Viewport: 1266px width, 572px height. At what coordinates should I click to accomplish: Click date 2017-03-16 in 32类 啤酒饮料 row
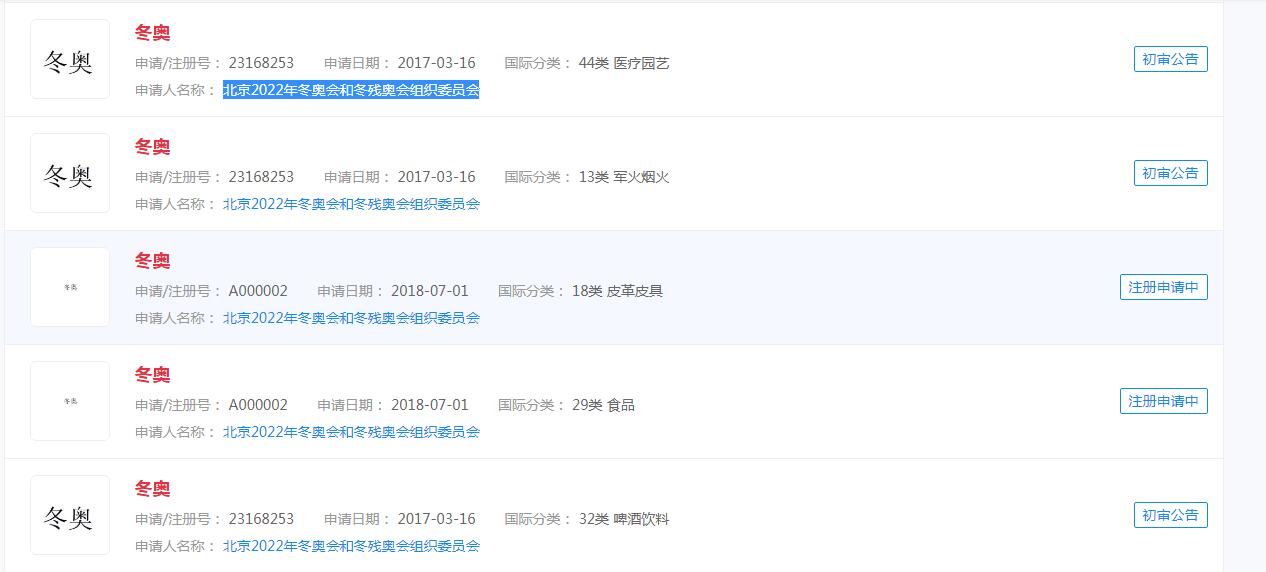pyautogui.click(x=436, y=519)
